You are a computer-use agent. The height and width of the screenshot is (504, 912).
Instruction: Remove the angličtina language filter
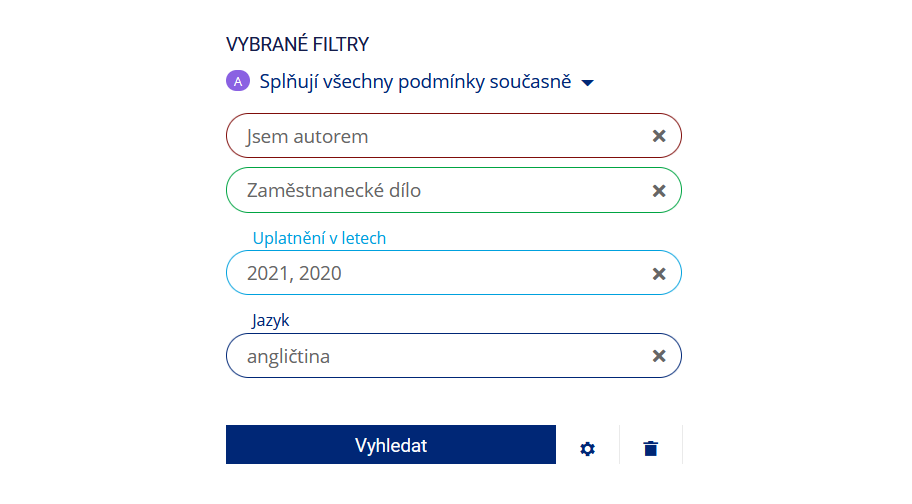tap(659, 355)
